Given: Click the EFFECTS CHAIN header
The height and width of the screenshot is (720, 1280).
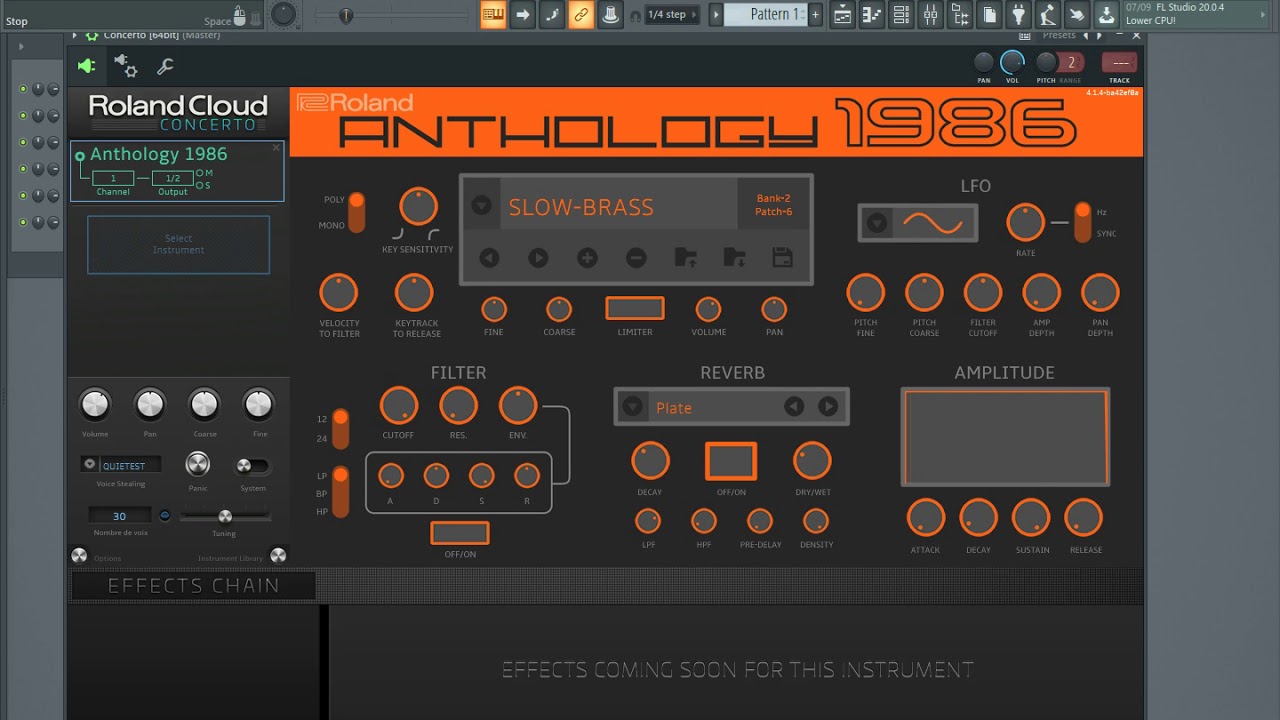Looking at the screenshot, I should coord(192,586).
